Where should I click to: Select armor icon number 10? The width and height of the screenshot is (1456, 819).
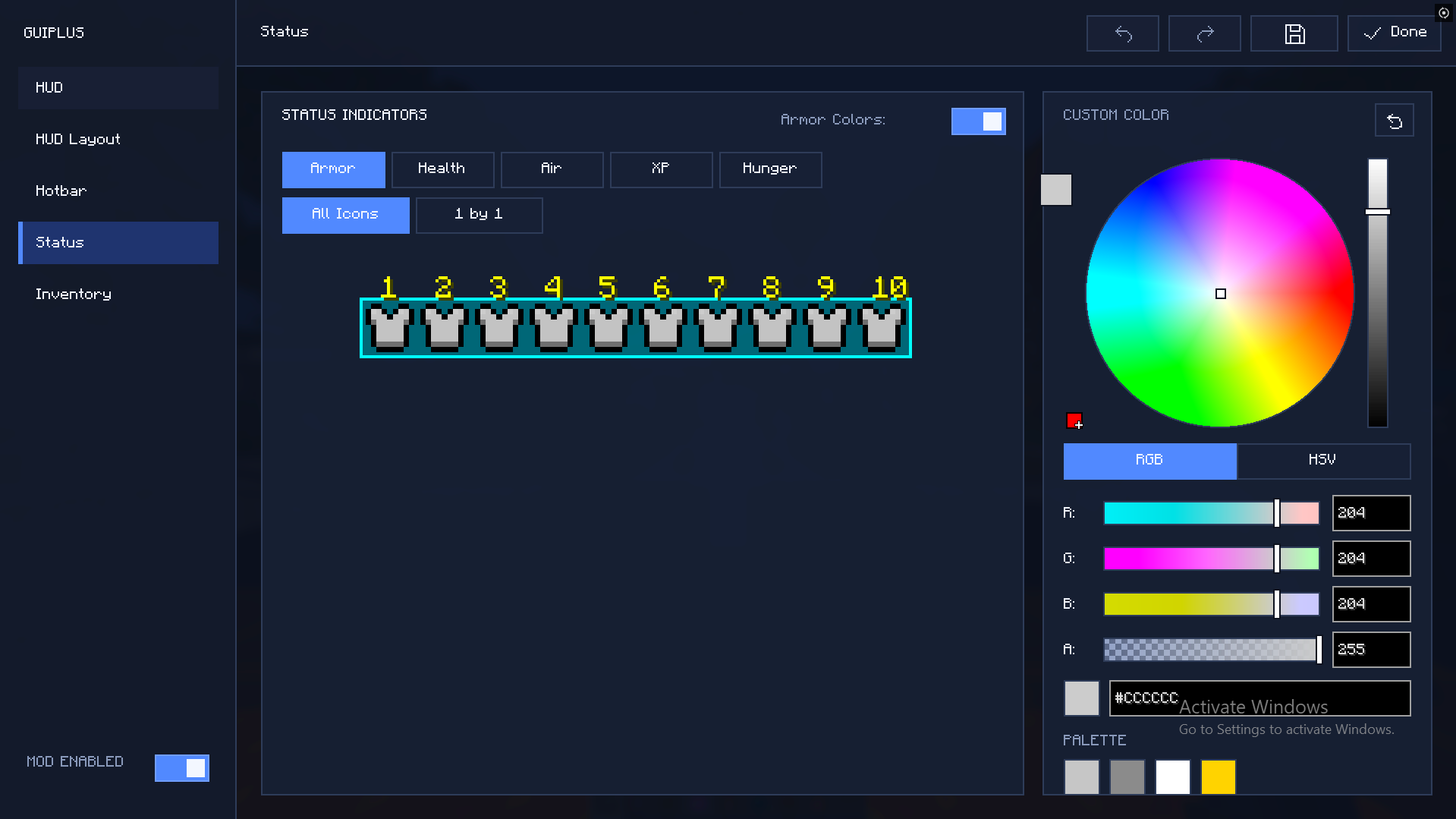pos(882,328)
